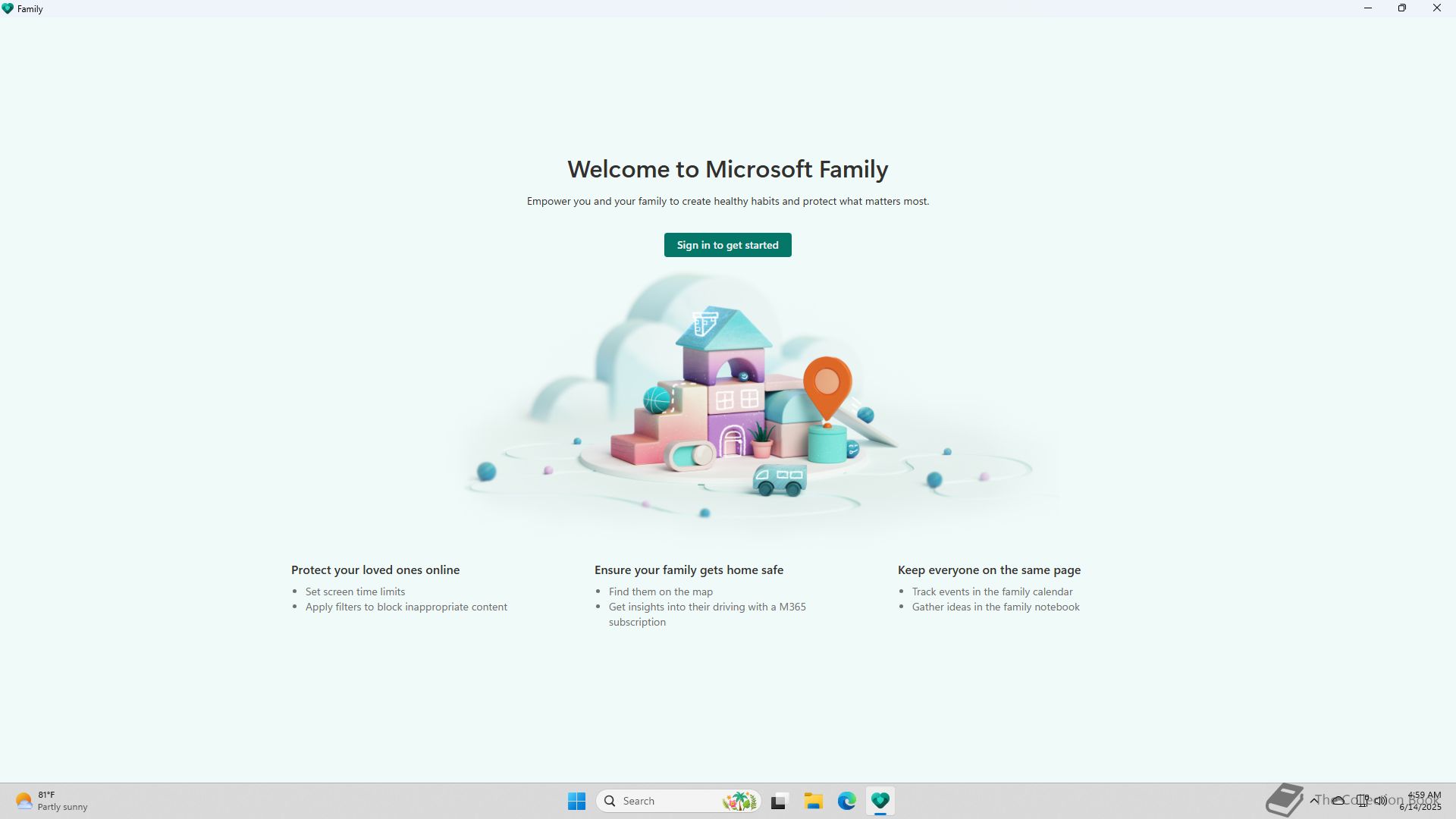The height and width of the screenshot is (819, 1456).
Task: Close the Family window
Action: [1436, 8]
